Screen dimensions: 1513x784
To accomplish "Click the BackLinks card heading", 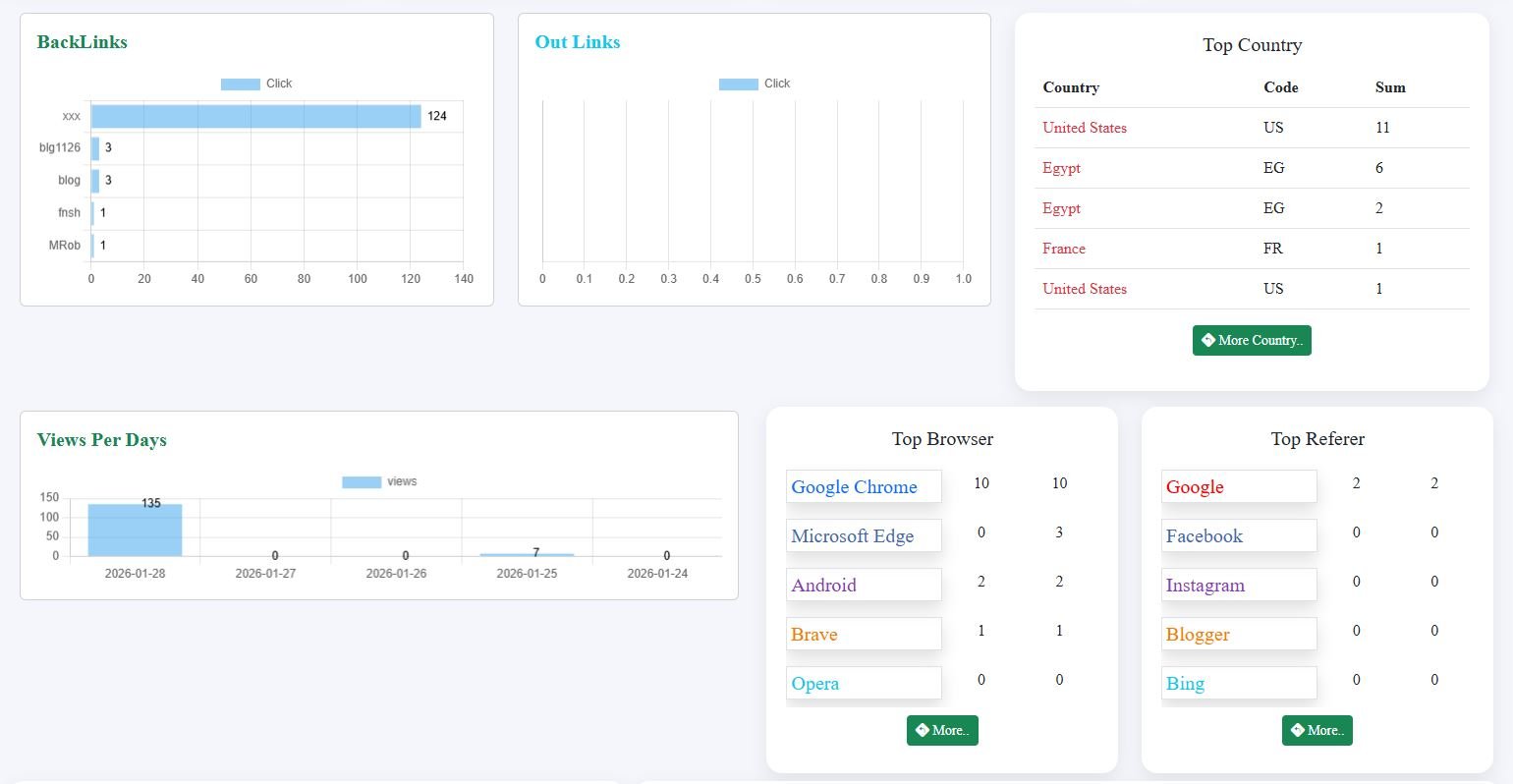I will (x=83, y=42).
